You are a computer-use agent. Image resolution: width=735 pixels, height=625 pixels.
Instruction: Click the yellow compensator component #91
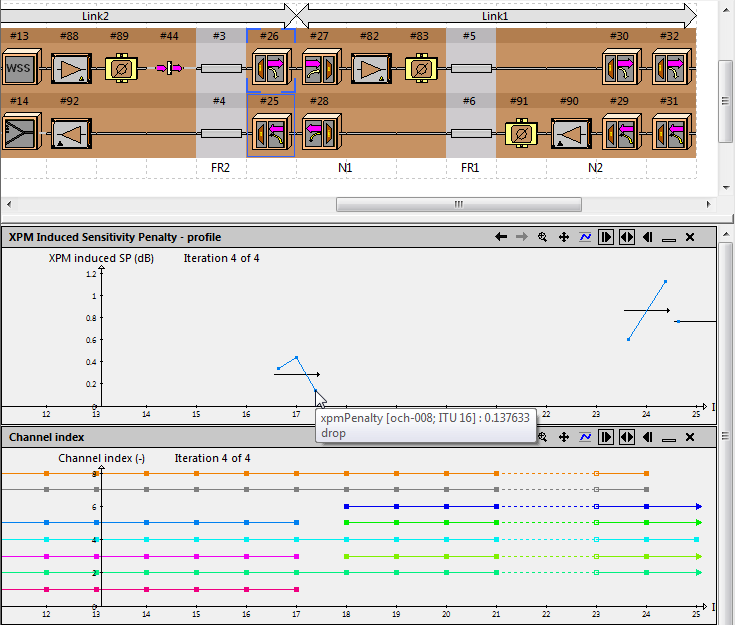(x=521, y=134)
